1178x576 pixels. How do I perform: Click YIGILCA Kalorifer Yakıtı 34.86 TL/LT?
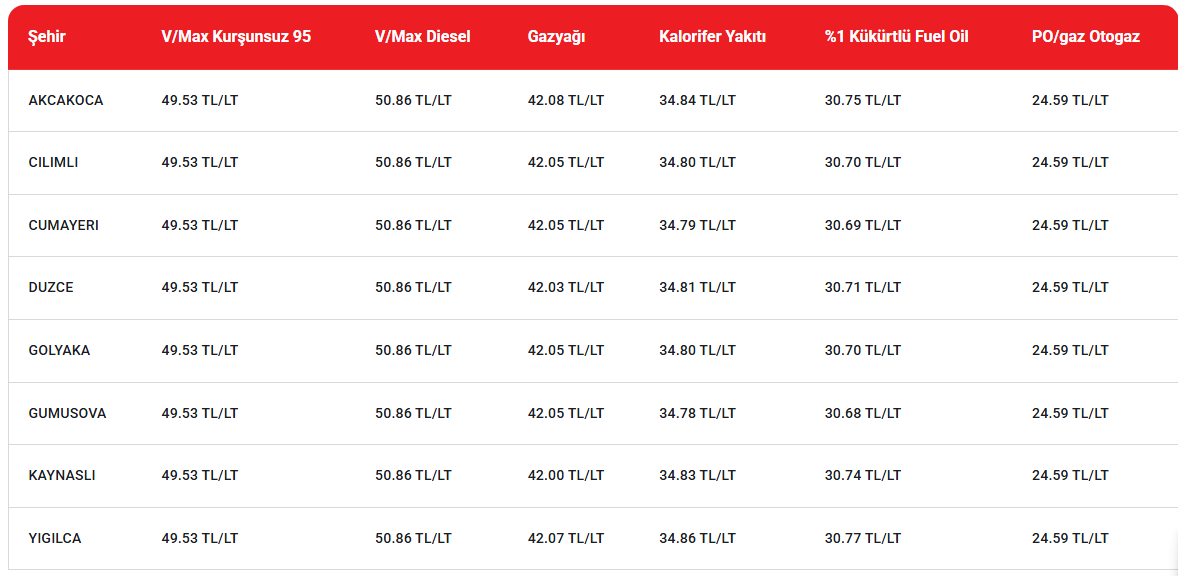697,539
